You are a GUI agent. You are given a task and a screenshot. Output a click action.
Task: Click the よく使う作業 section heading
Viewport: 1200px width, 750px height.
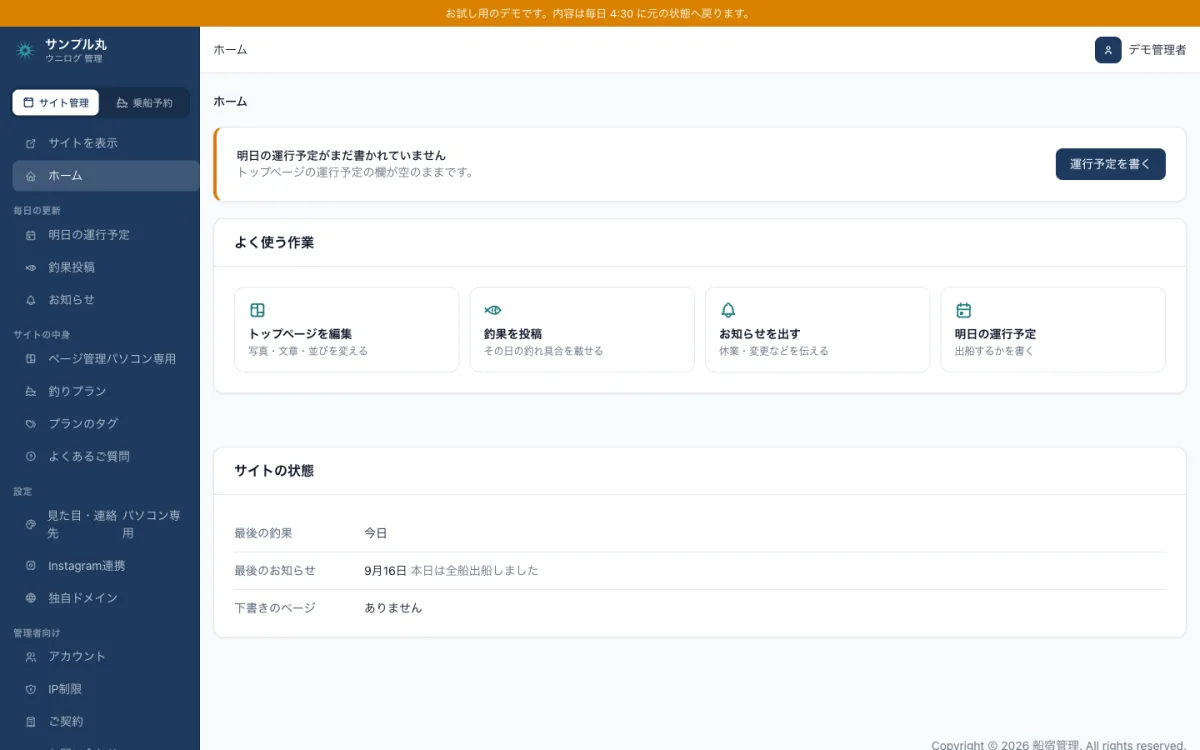click(x=274, y=242)
